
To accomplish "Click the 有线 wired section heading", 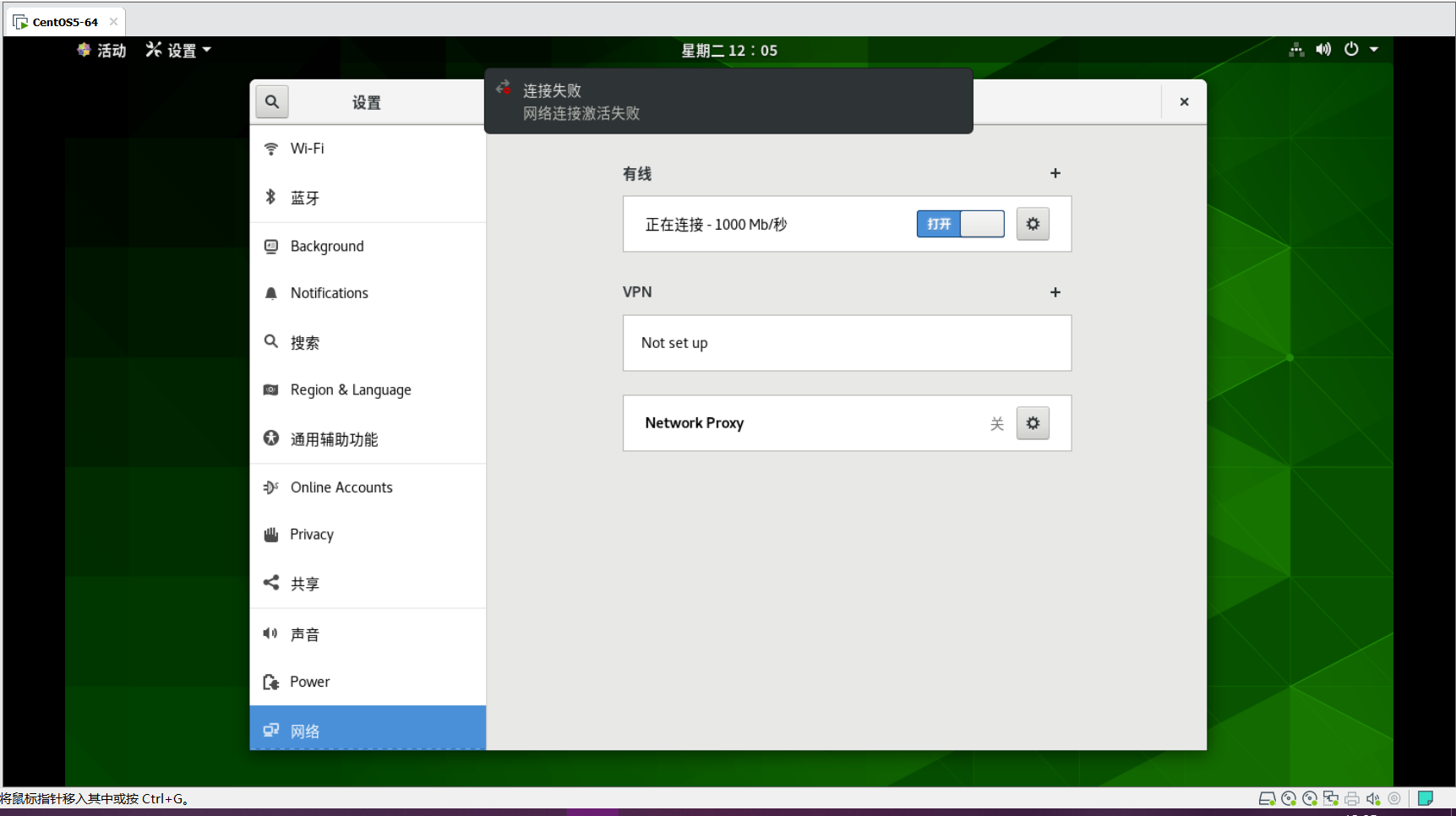I will click(637, 174).
